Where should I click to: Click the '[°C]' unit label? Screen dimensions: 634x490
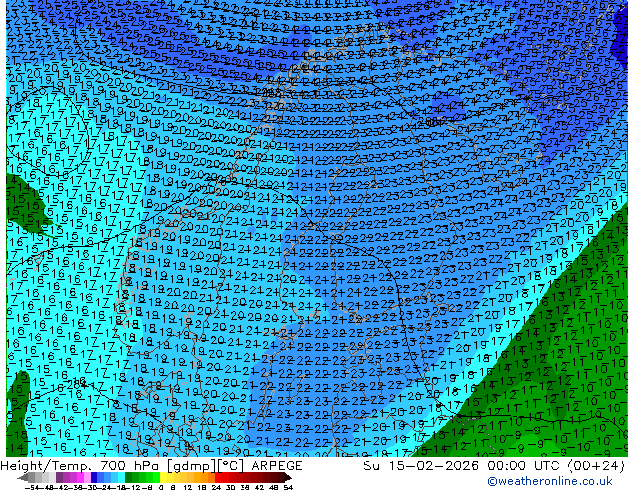pyautogui.click(x=232, y=466)
